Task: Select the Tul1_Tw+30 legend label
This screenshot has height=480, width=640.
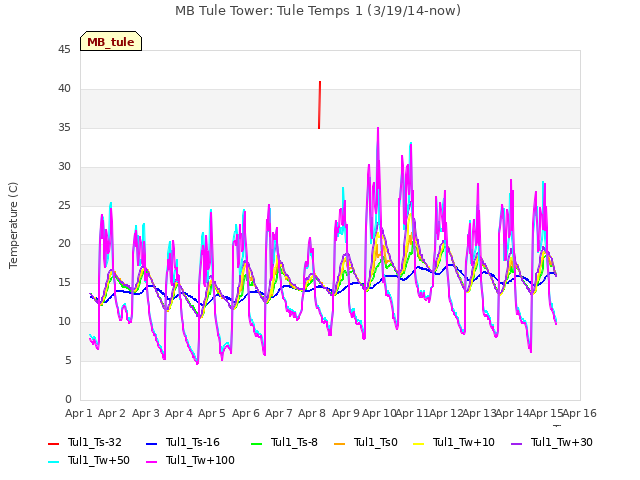Action: [562, 442]
